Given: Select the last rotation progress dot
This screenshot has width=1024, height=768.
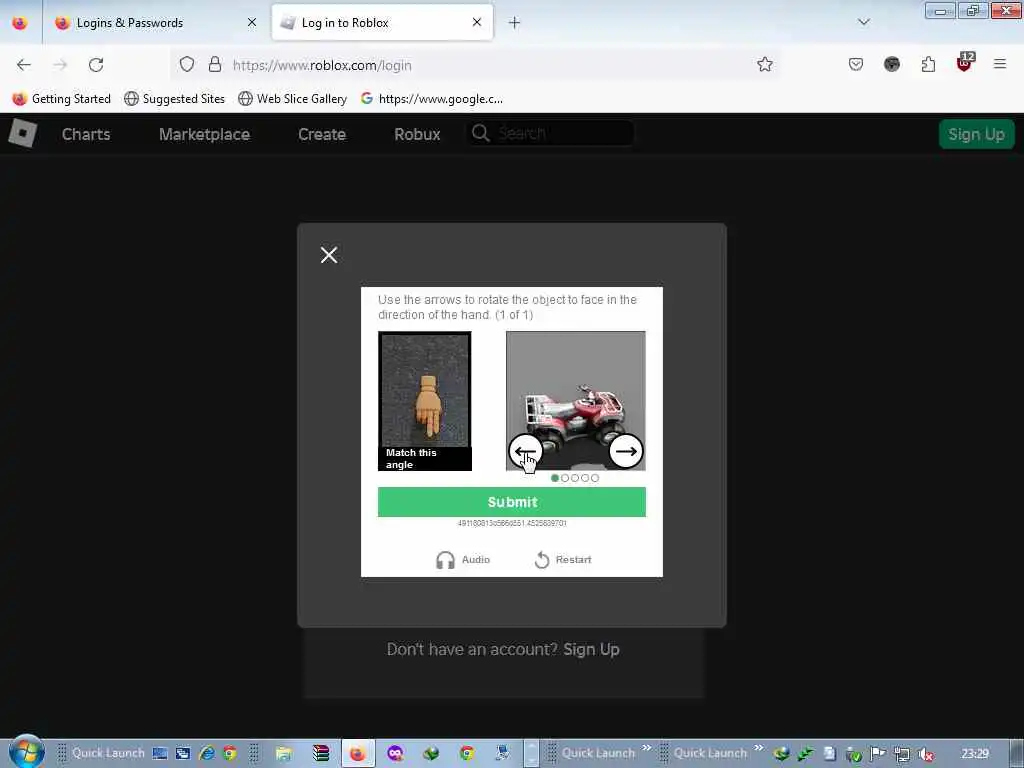Looking at the screenshot, I should click(x=595, y=478).
